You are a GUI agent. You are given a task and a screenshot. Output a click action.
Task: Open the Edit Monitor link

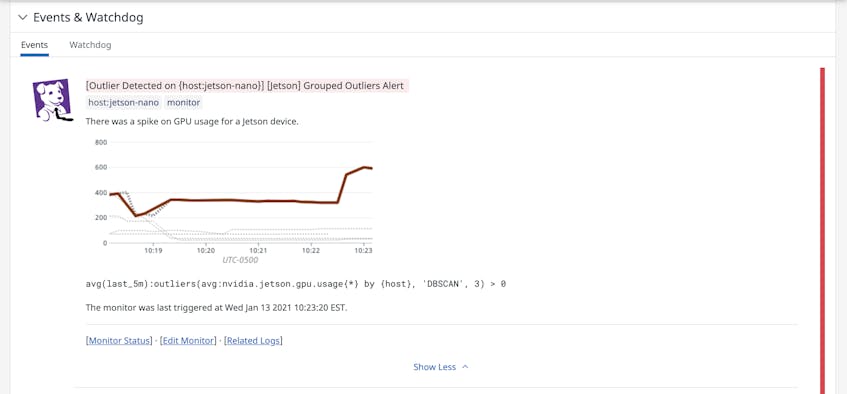(x=188, y=340)
